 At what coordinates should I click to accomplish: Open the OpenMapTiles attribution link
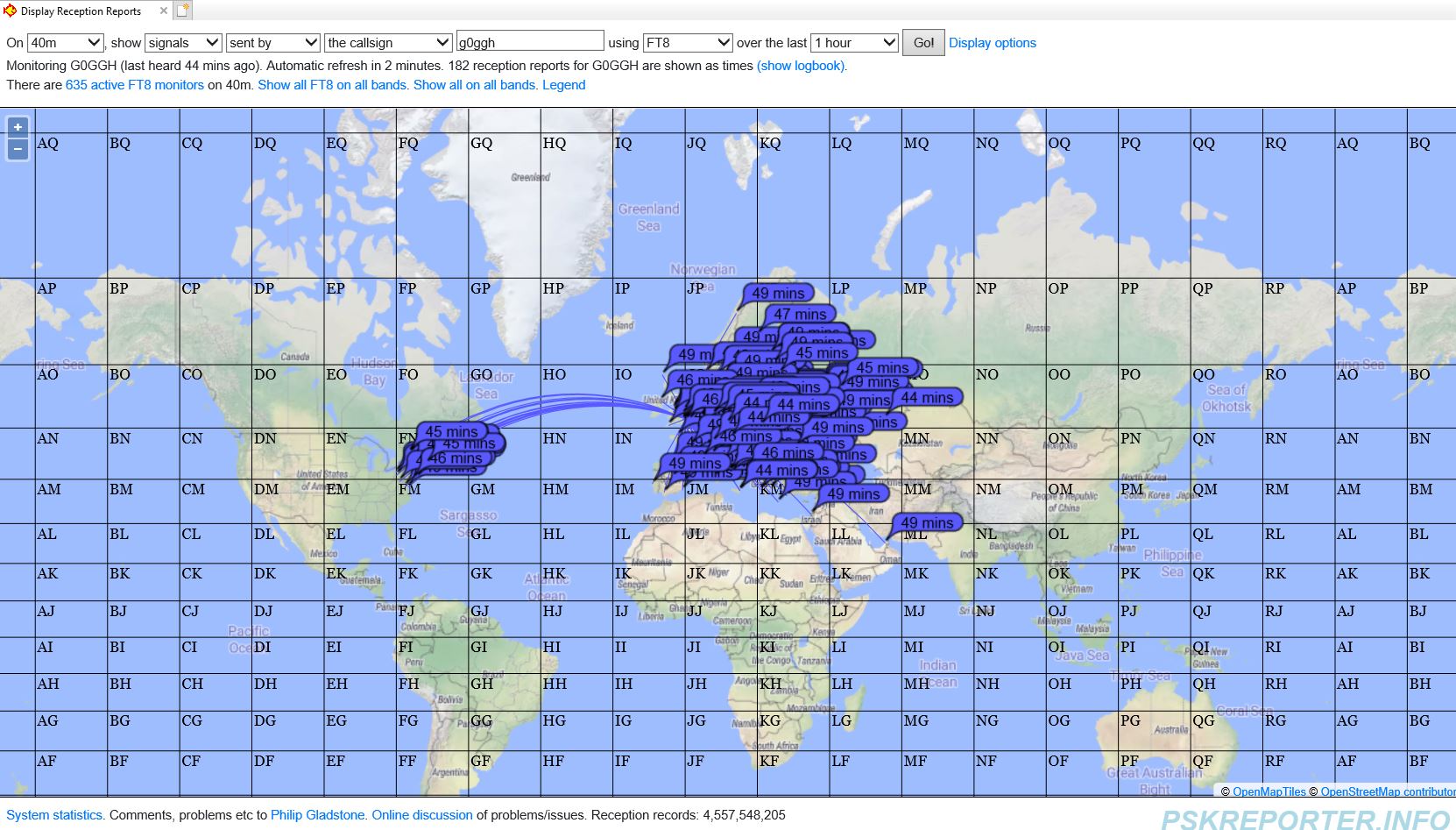pos(1269,791)
